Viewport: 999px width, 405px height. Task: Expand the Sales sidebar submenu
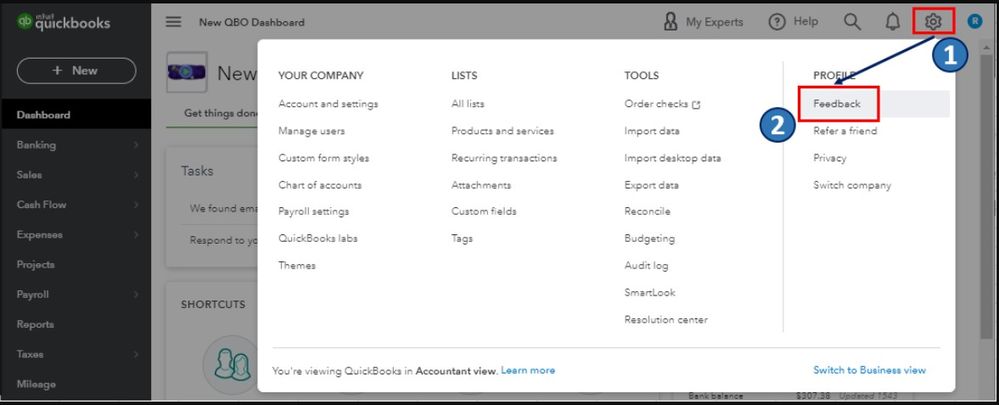pyautogui.click(x=136, y=175)
